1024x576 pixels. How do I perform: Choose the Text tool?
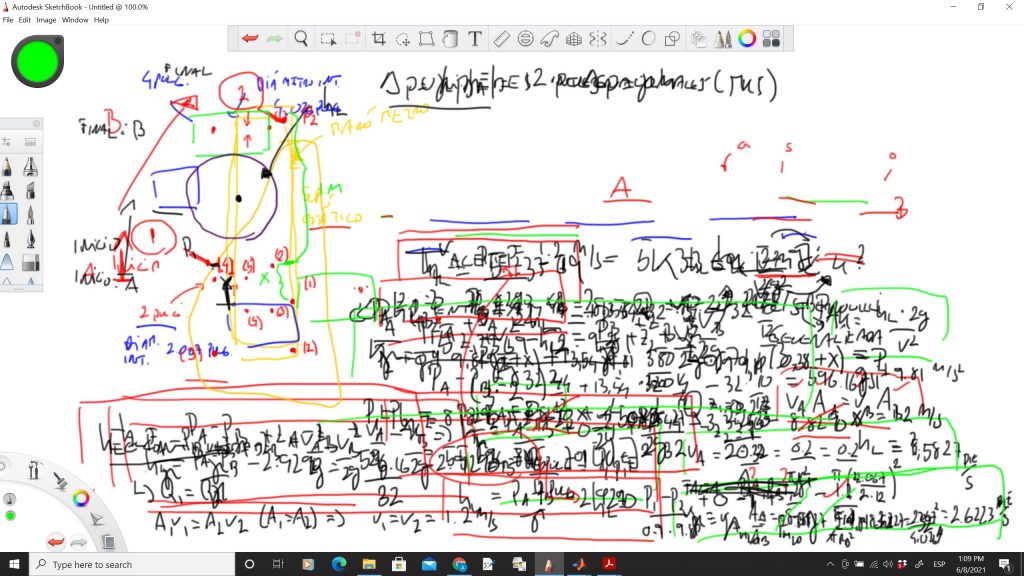pyautogui.click(x=475, y=39)
